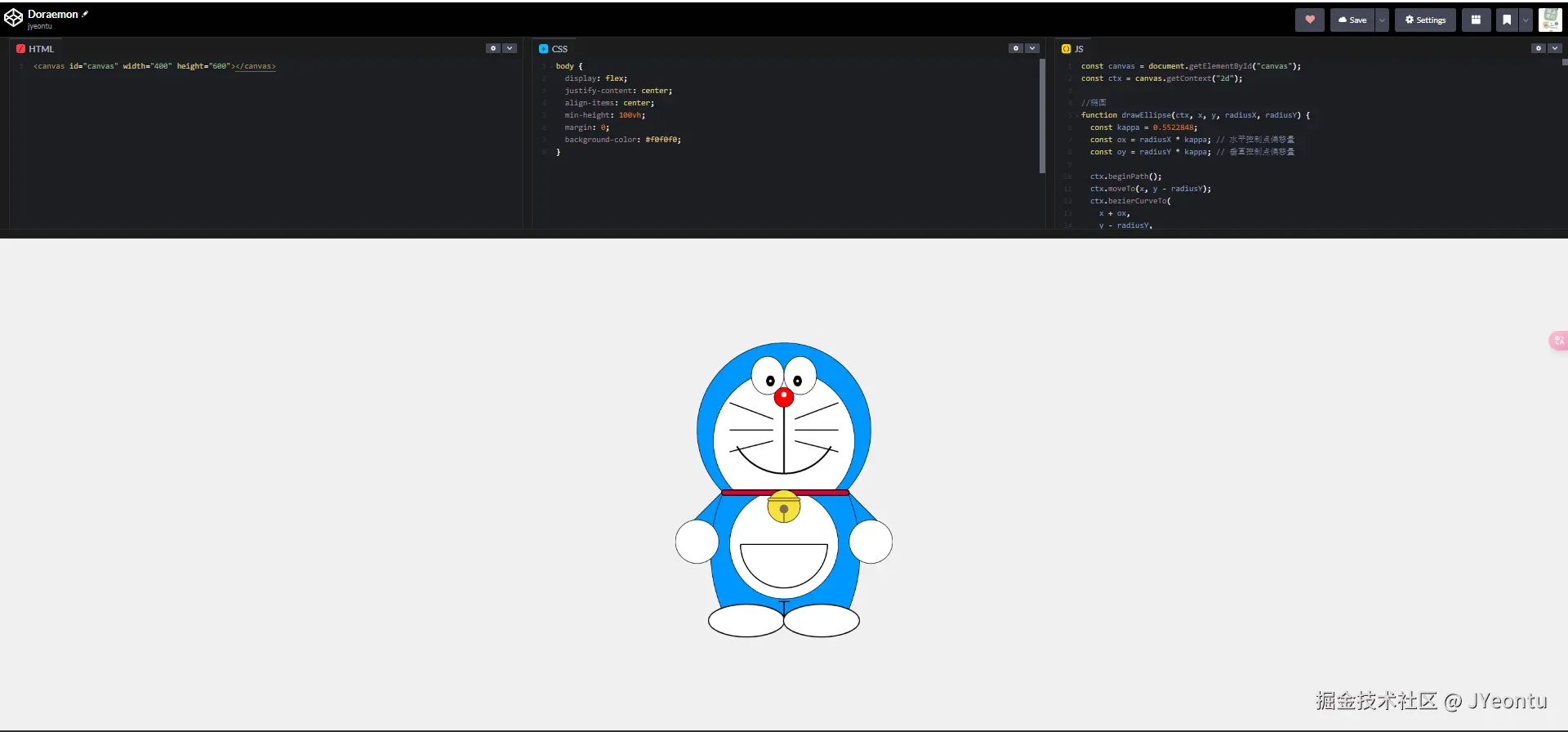The width and height of the screenshot is (1568, 732).
Task: Expand the CSS editor options chevron
Action: point(1032,48)
